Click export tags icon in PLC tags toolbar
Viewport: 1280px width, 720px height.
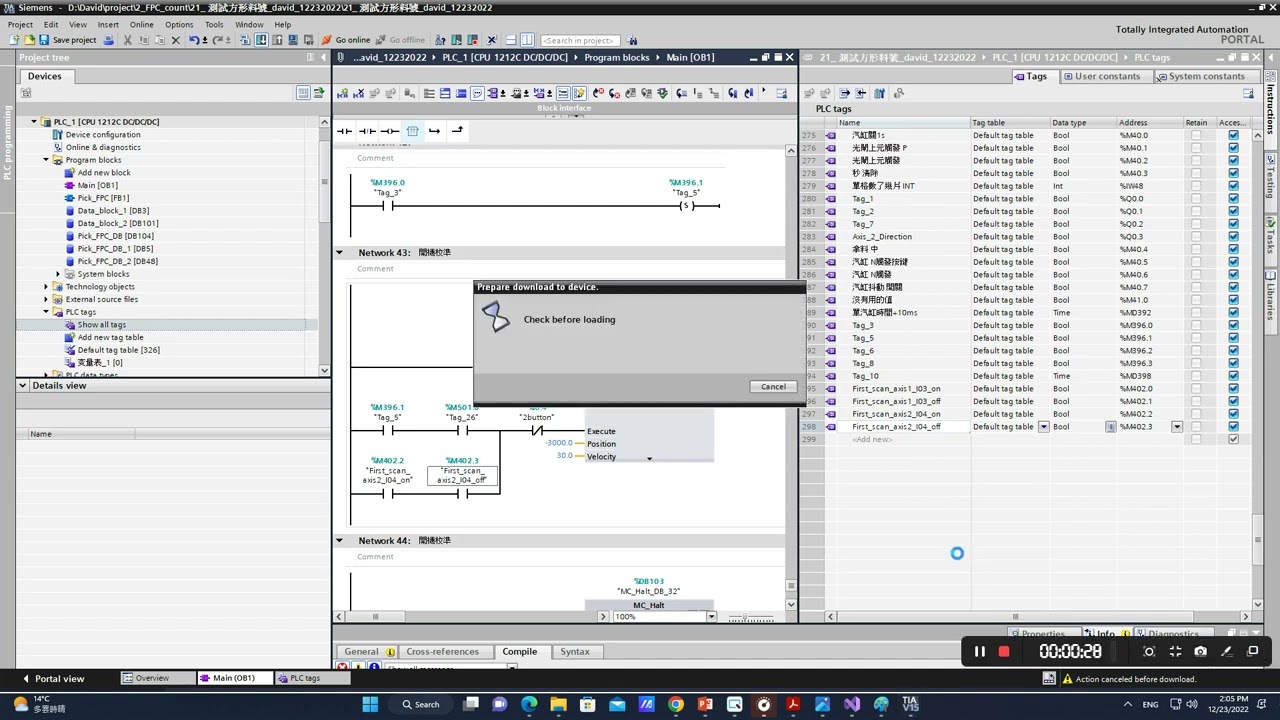click(x=844, y=93)
